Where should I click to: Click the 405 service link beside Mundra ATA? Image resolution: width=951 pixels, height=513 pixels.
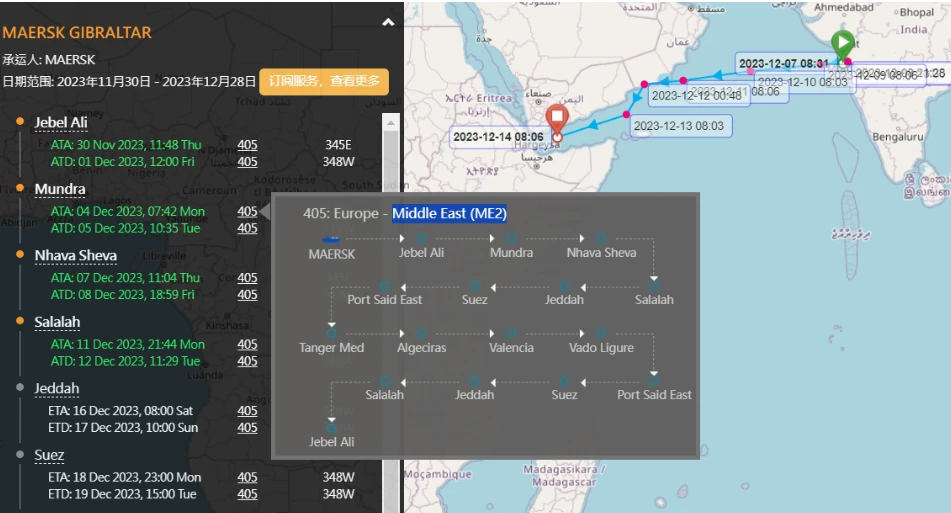(x=247, y=212)
